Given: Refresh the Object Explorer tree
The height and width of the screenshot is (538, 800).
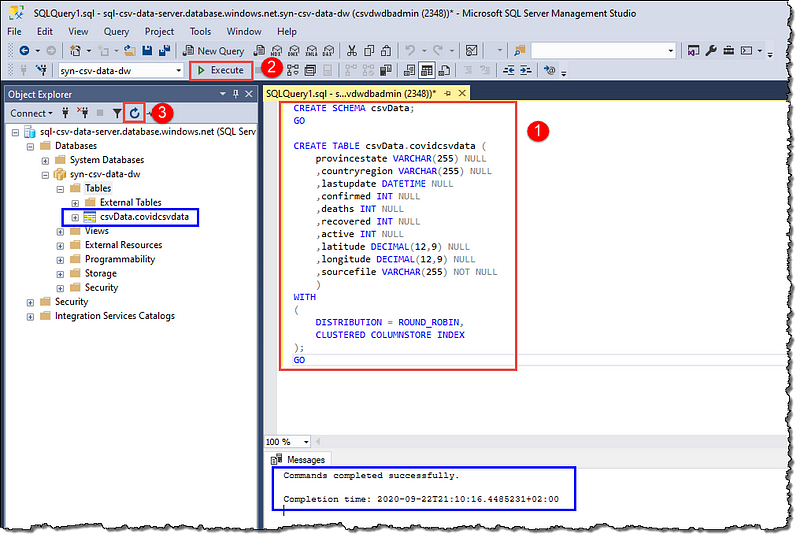Looking at the screenshot, I should (134, 113).
